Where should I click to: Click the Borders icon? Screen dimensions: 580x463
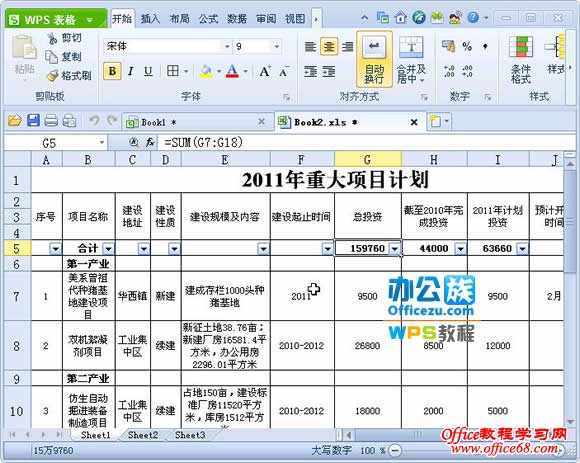click(173, 71)
